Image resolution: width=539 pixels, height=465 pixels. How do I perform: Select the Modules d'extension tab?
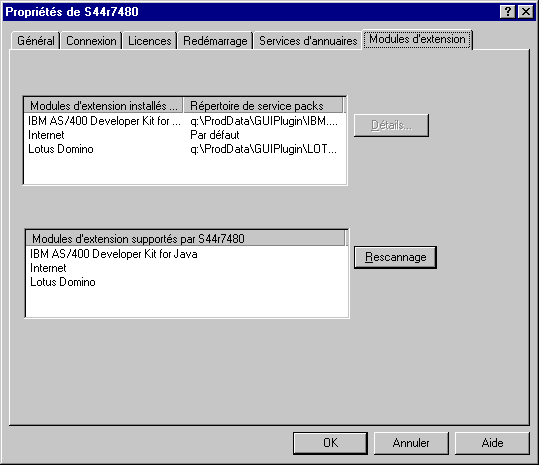click(x=417, y=39)
